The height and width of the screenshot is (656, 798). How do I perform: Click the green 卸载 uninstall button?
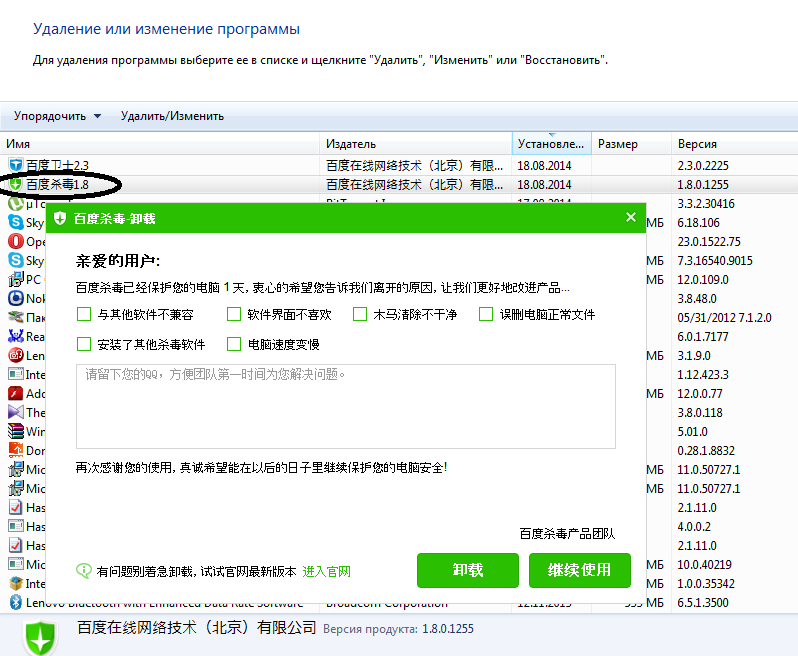point(468,570)
